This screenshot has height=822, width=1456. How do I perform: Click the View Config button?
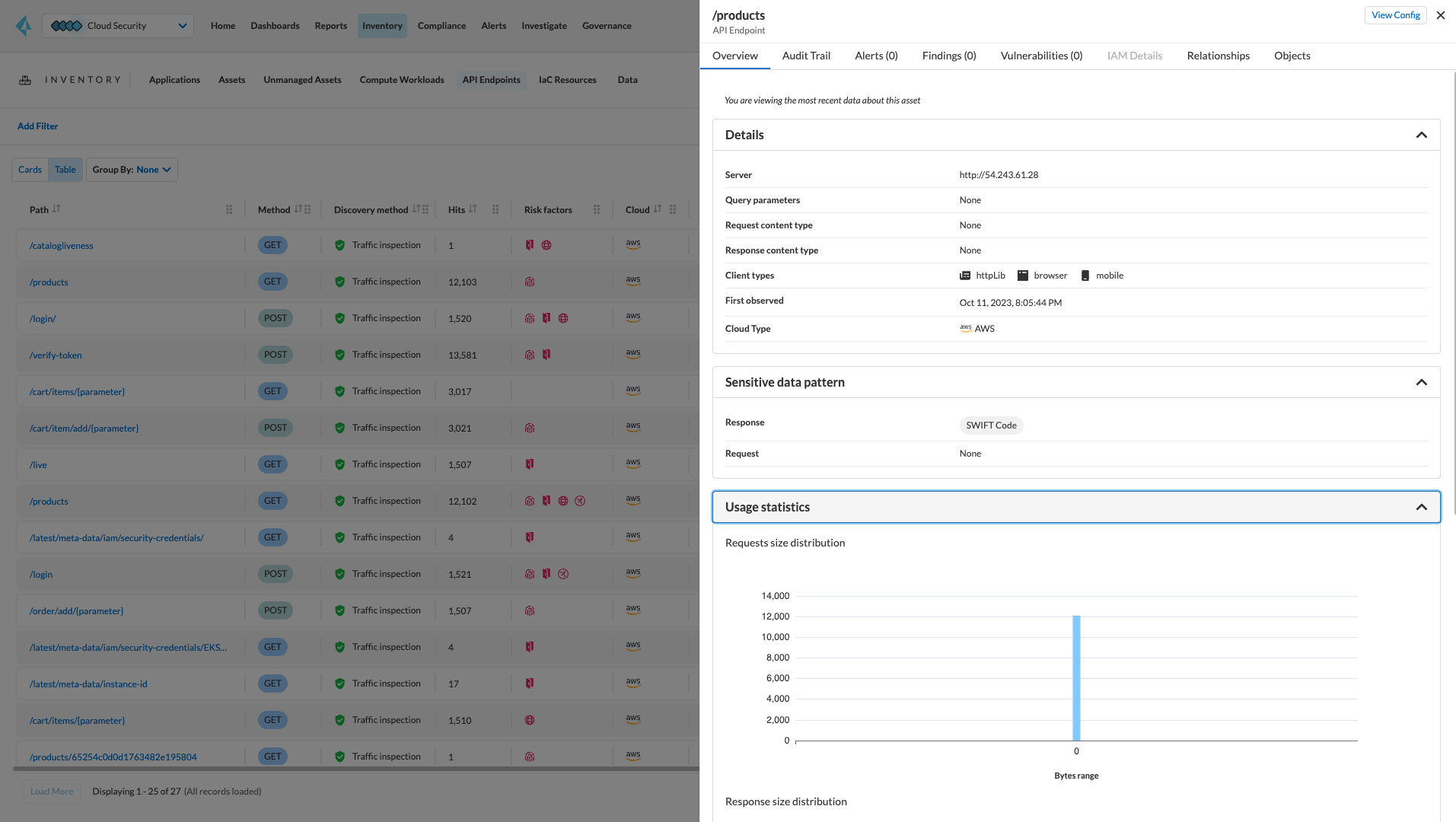(x=1395, y=14)
